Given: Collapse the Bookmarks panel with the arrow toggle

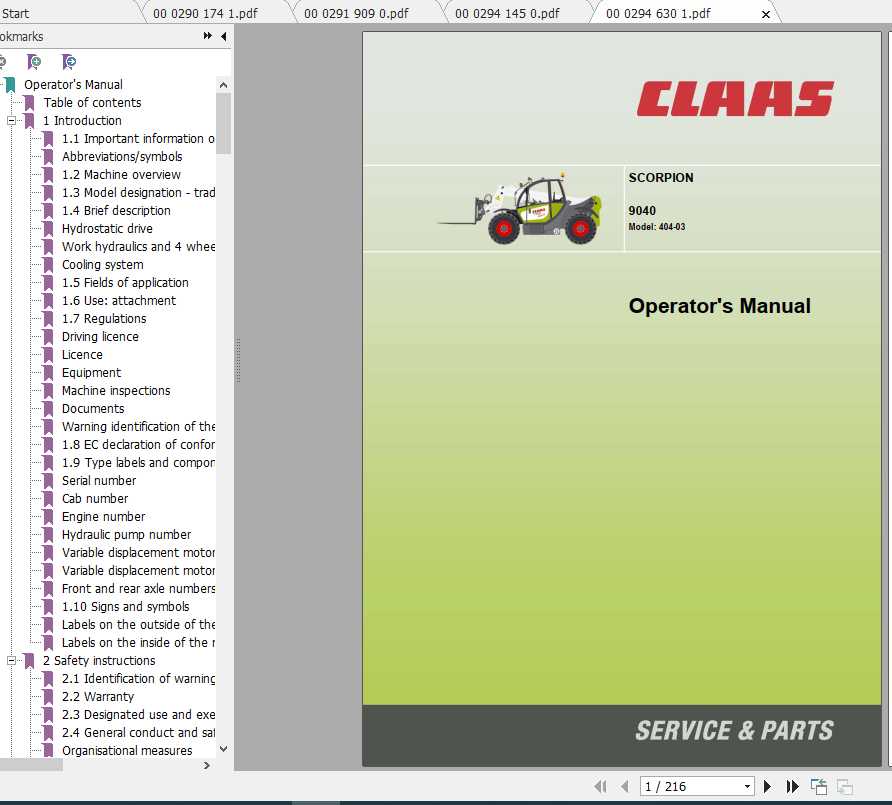Looking at the screenshot, I should [x=224, y=36].
